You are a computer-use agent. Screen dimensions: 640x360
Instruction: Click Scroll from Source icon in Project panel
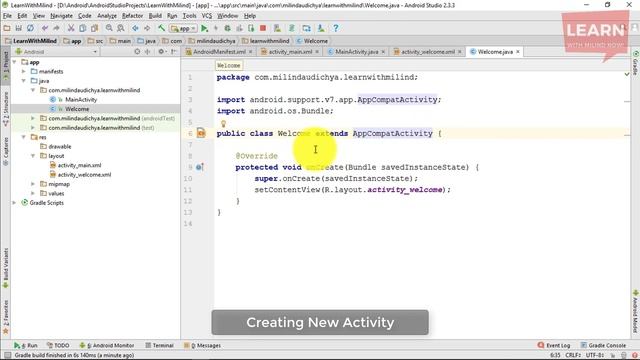(x=137, y=51)
